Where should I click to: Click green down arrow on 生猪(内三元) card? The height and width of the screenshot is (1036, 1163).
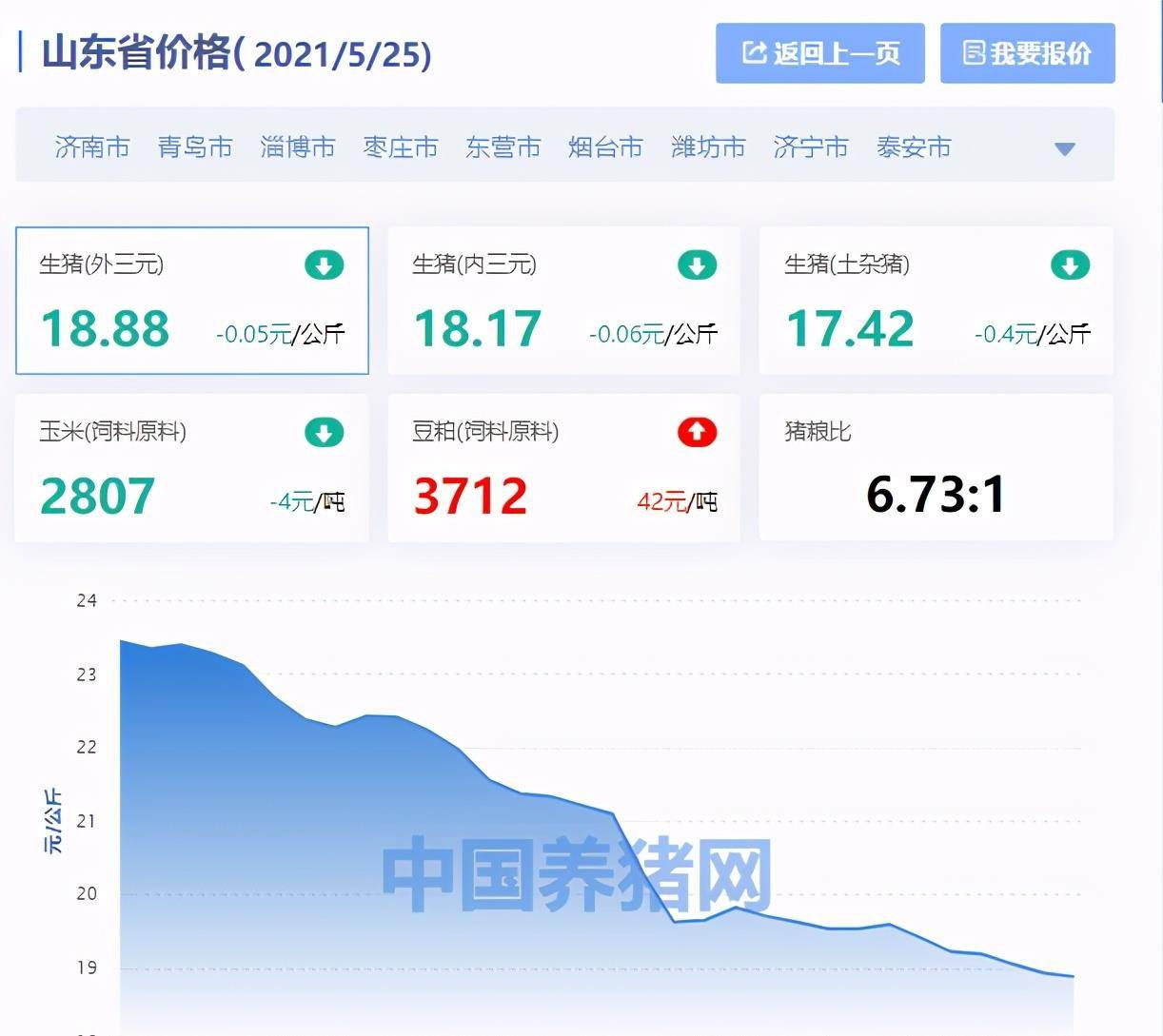pos(698,265)
